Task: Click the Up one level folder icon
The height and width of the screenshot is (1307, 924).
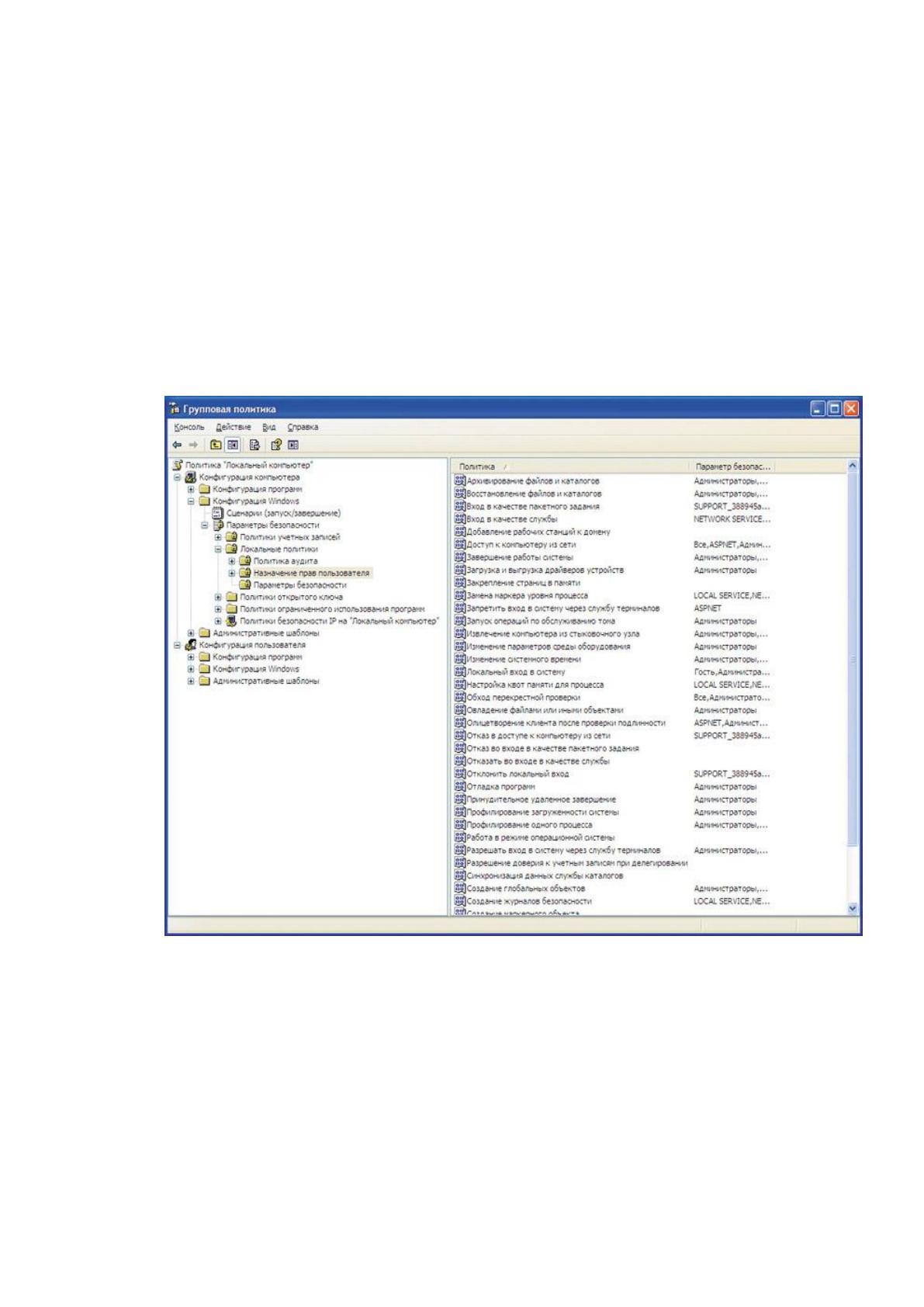Action: click(x=216, y=445)
